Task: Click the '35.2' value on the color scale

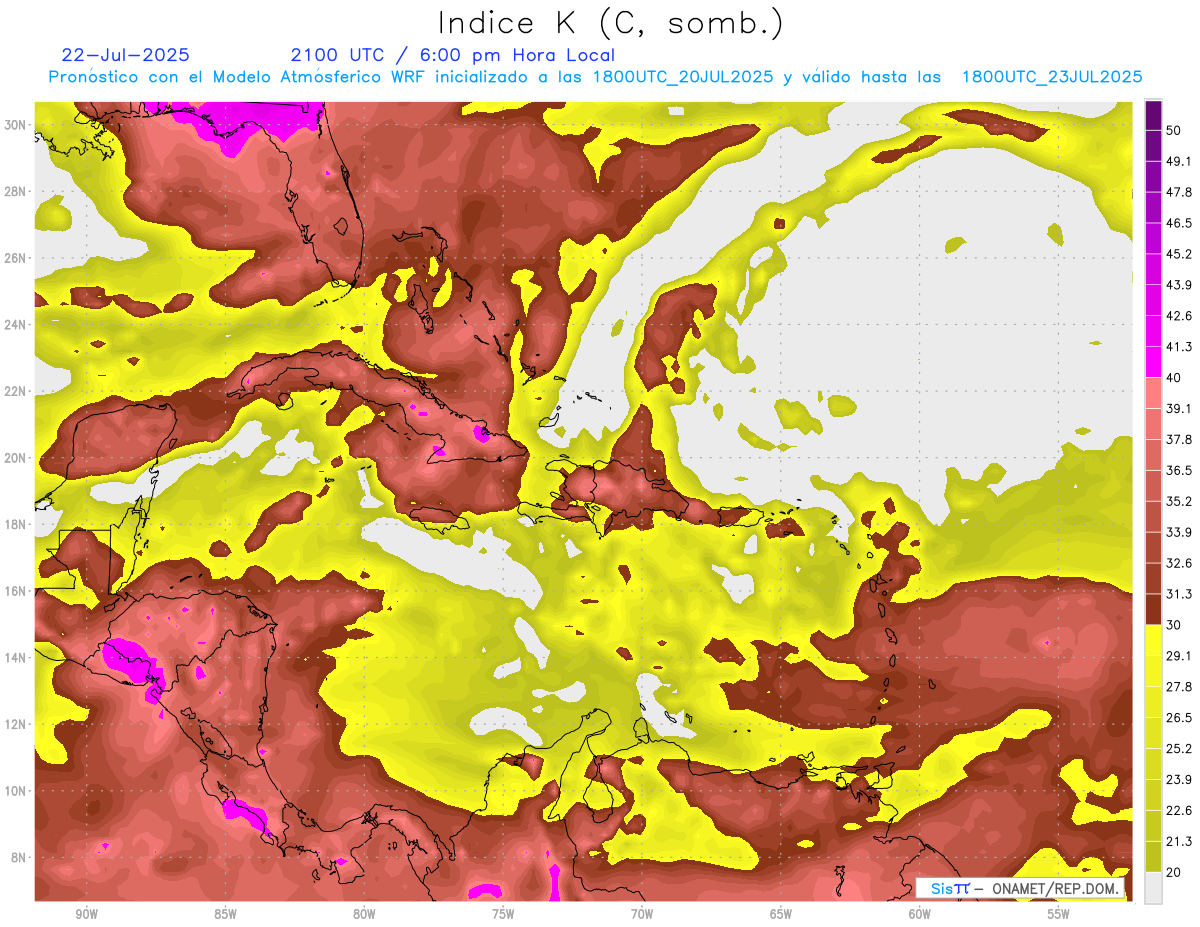Action: (1180, 501)
